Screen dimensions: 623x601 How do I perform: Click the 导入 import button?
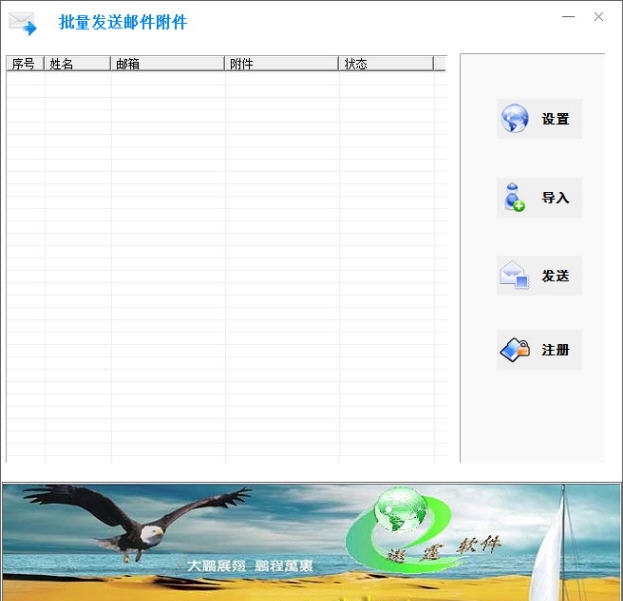click(539, 197)
